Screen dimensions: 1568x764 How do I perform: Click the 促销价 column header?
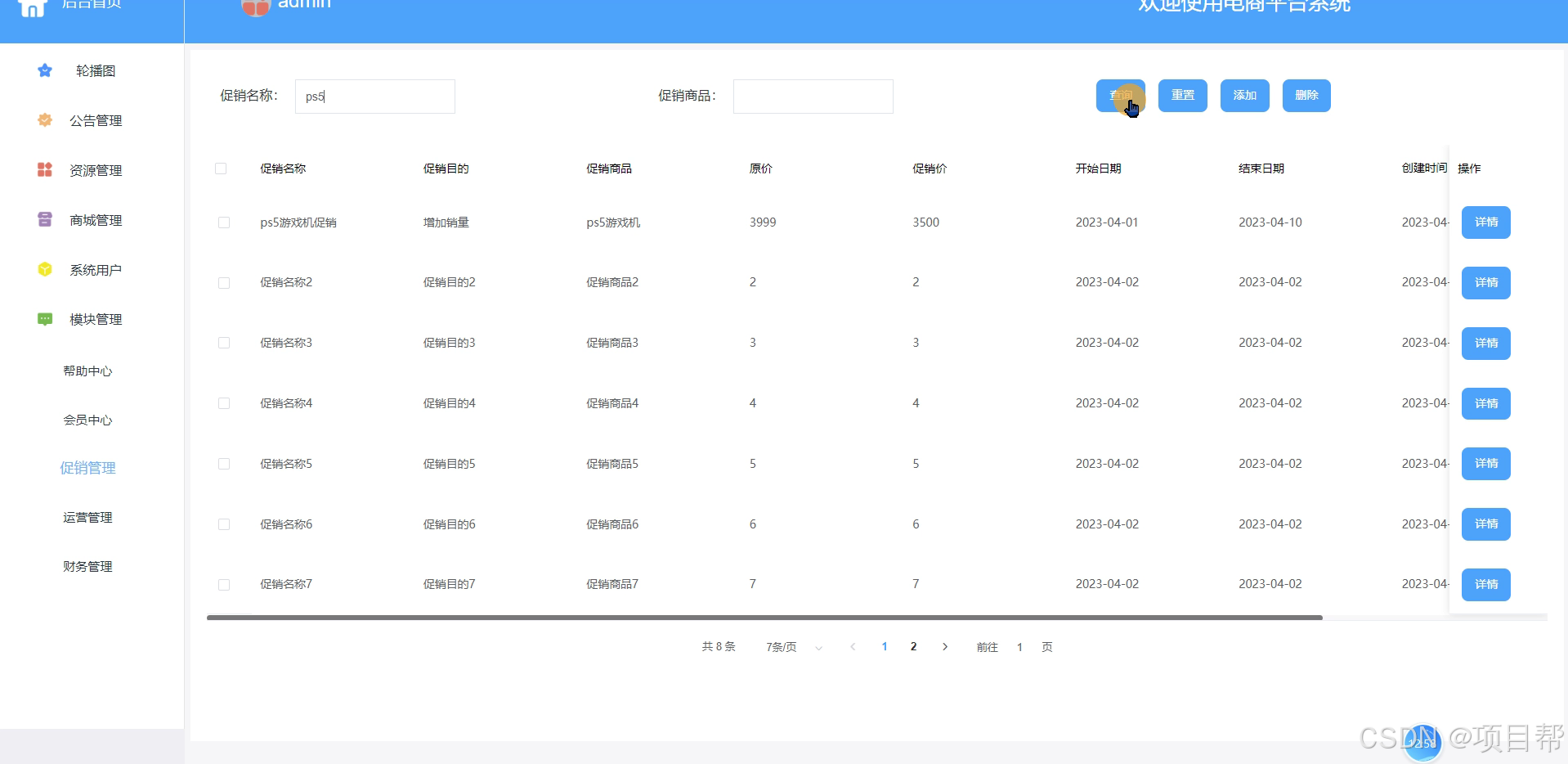pyautogui.click(x=930, y=169)
